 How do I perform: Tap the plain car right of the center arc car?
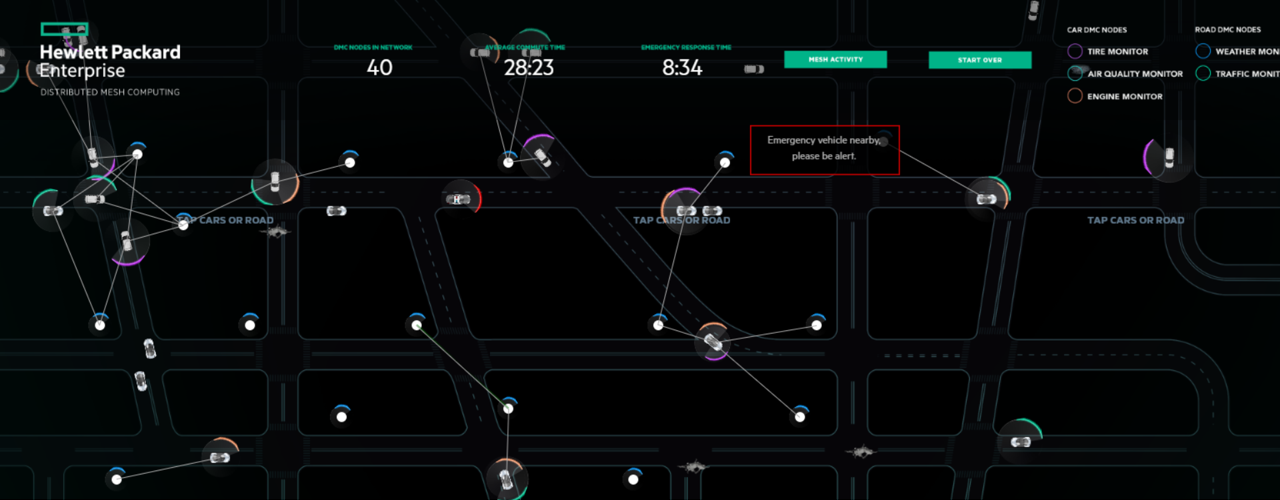tap(713, 211)
